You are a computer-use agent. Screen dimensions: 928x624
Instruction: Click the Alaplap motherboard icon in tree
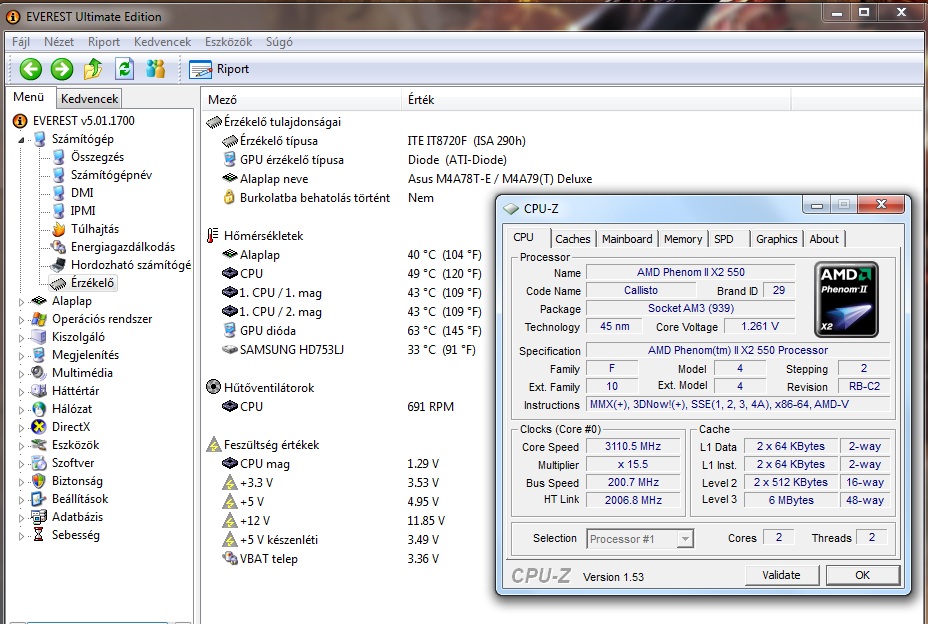(x=38, y=301)
